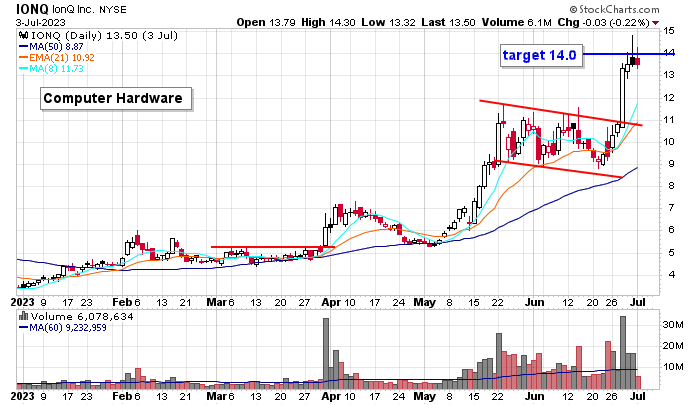Click the 10M label on the volume axis
700x405 pixels.
point(673,367)
